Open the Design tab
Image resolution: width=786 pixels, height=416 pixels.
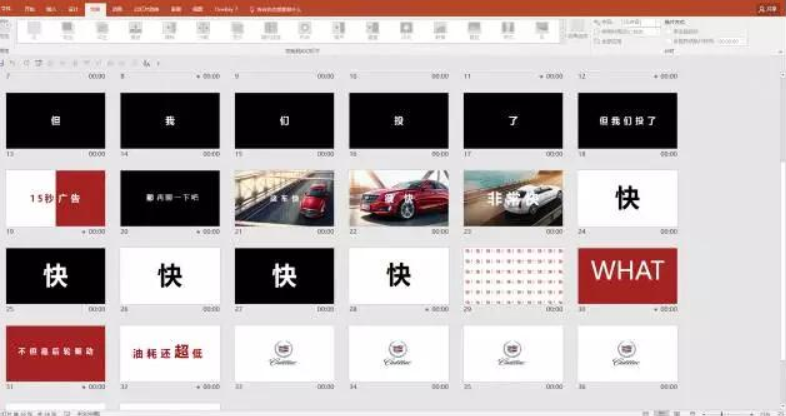tap(73, 9)
